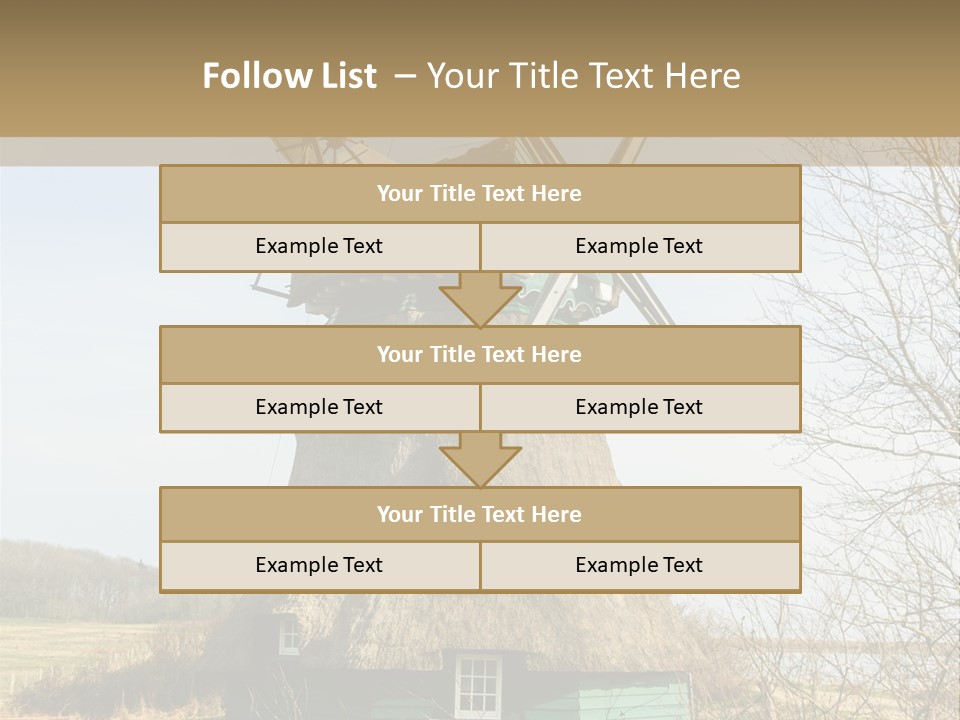This screenshot has width=960, height=720.
Task: Click the down arrow between first and second blocks
Action: 480,299
